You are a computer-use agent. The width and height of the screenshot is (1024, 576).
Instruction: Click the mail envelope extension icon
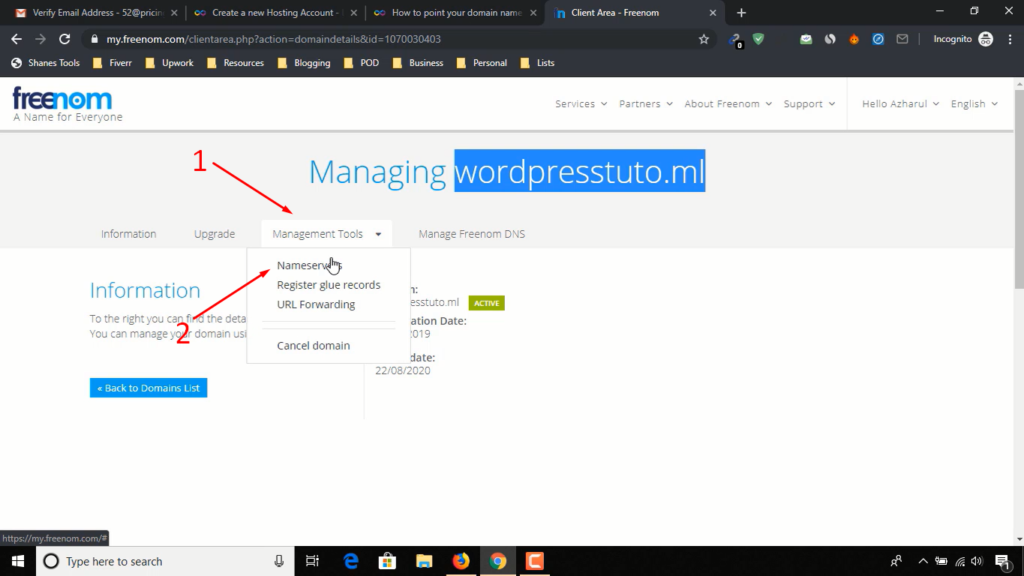pos(902,39)
